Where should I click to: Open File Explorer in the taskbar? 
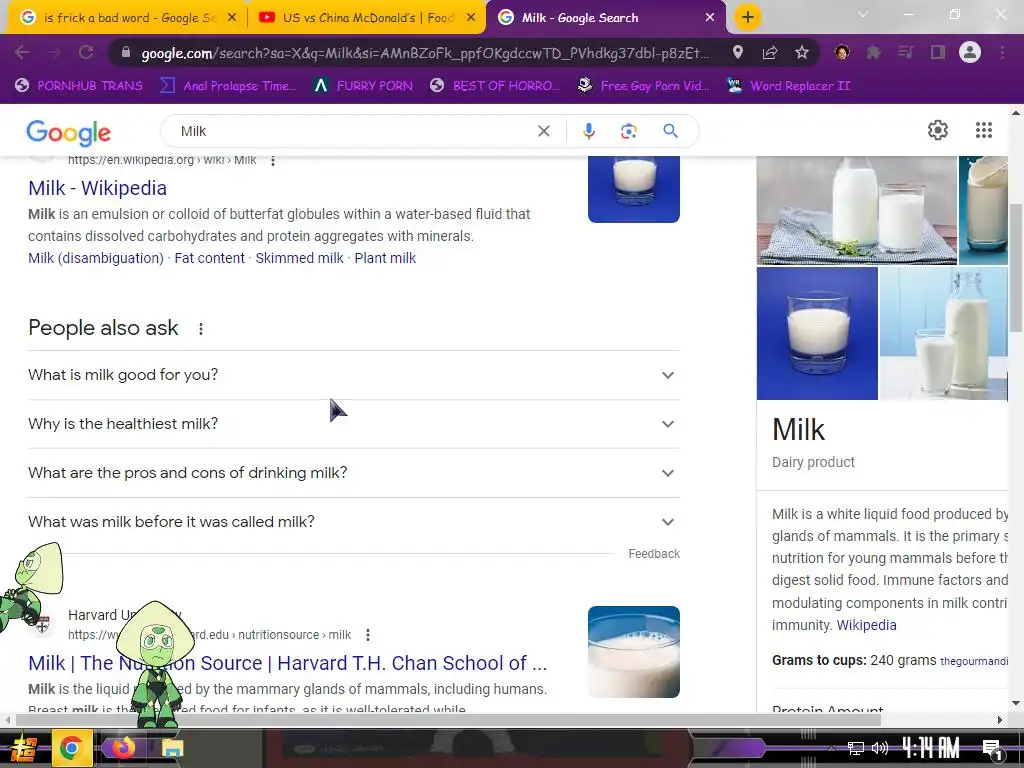(172, 748)
